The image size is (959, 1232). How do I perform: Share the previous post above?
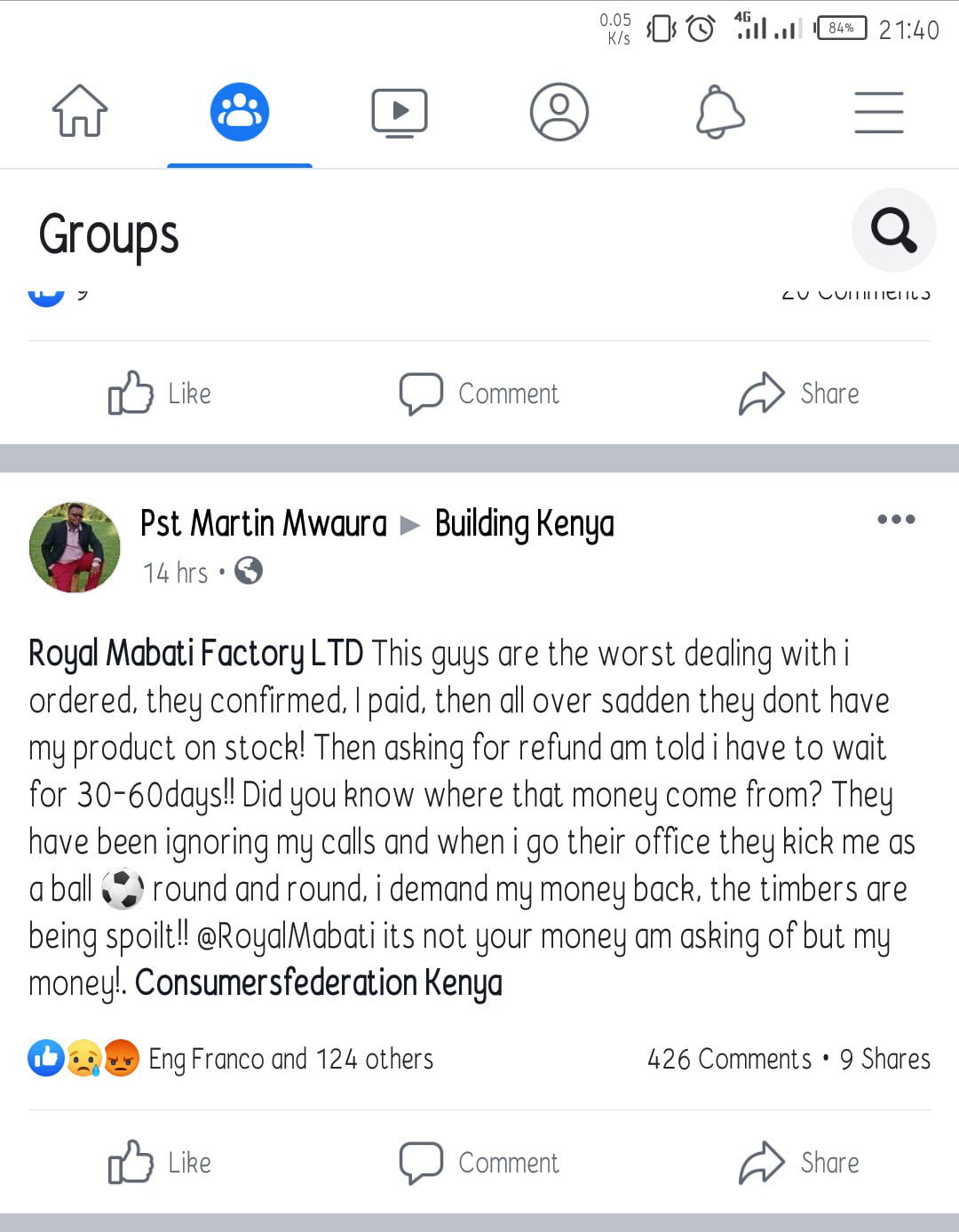pos(799,393)
